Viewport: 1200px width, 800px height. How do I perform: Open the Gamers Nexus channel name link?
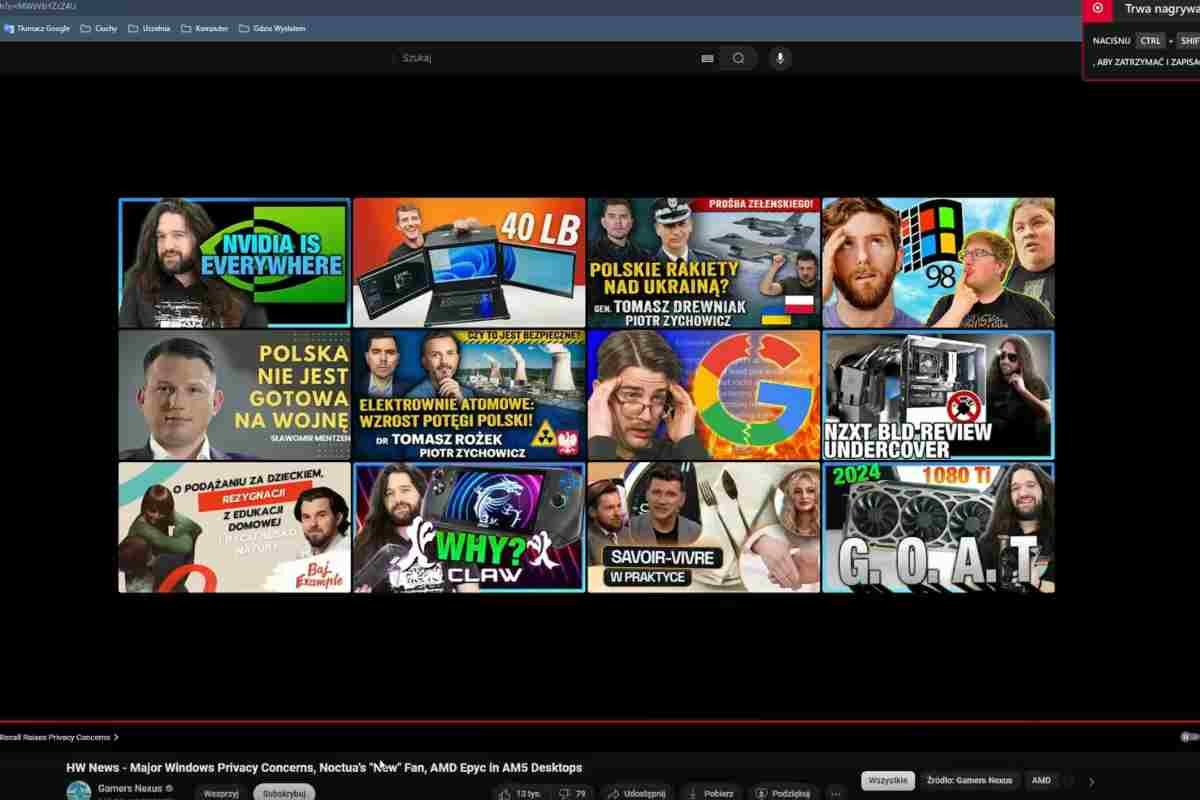tap(129, 789)
